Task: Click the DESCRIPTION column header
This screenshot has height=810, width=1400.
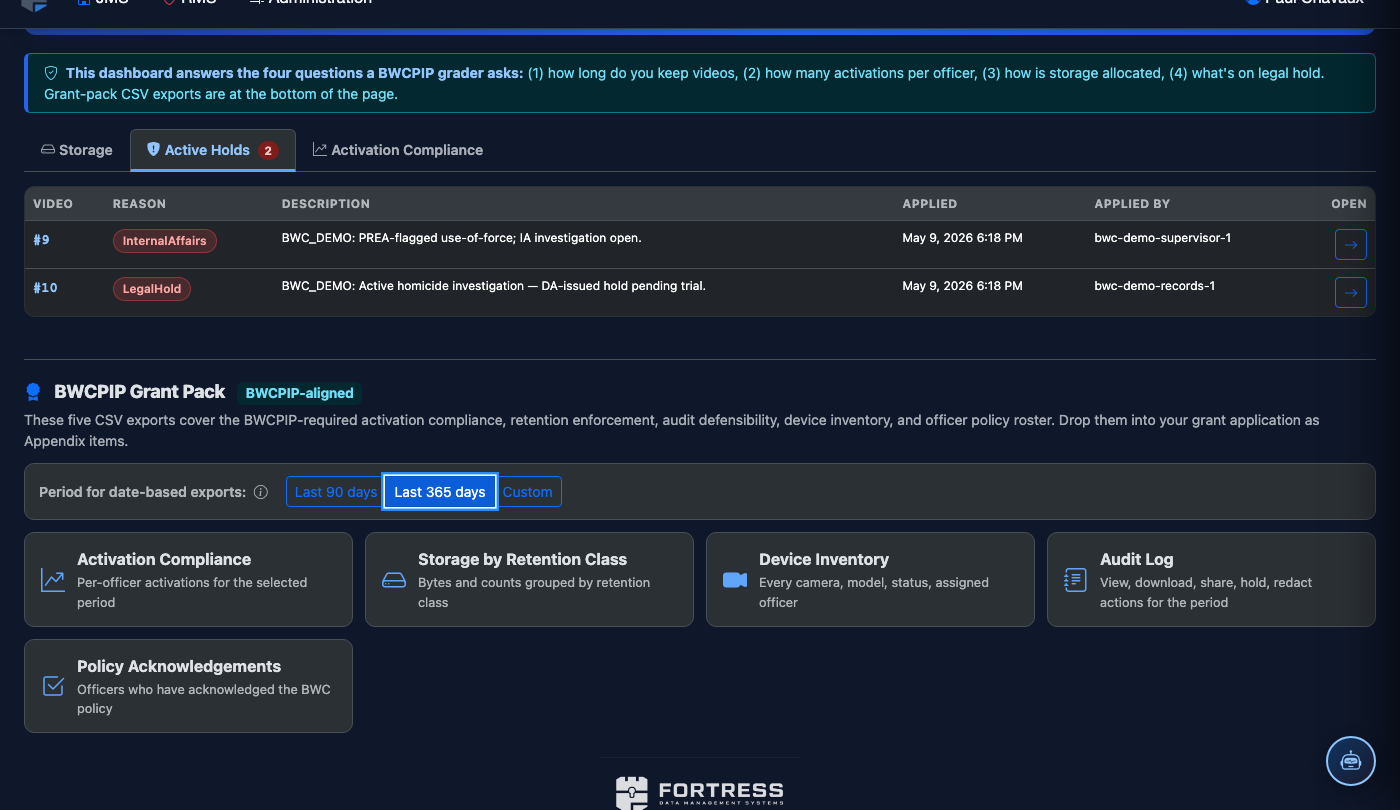Action: 326,204
